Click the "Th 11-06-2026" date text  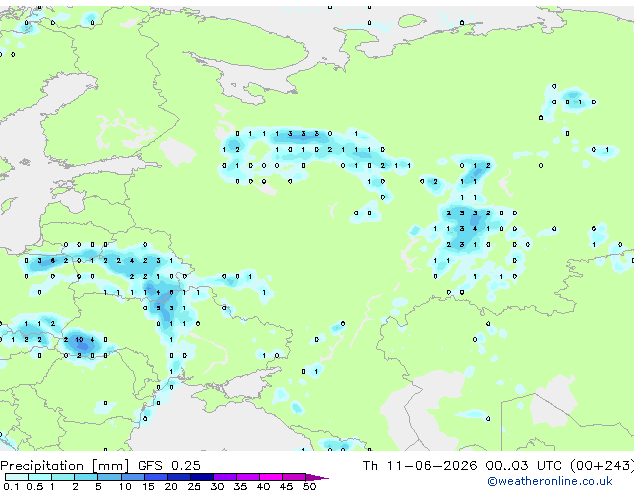(x=420, y=465)
